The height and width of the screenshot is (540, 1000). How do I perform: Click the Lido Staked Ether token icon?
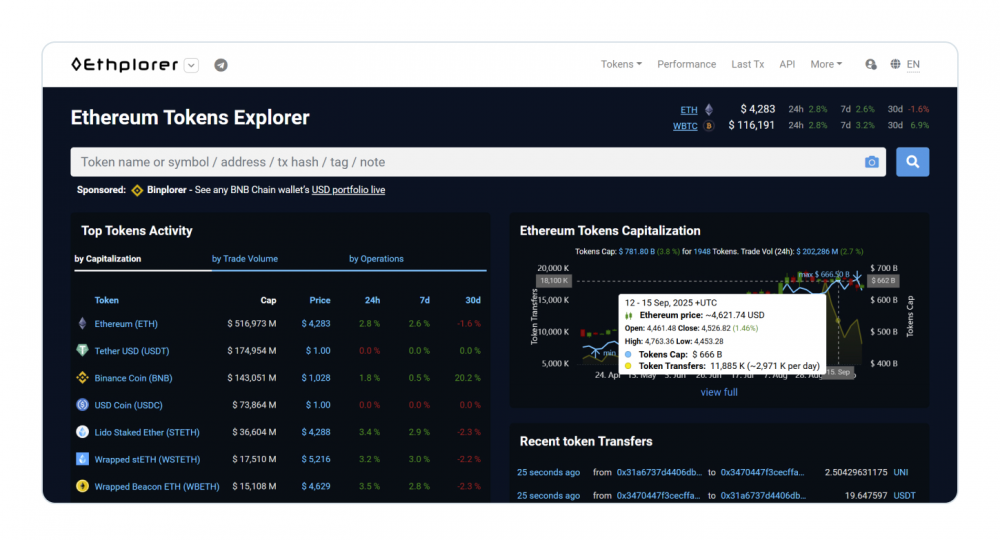[x=82, y=432]
